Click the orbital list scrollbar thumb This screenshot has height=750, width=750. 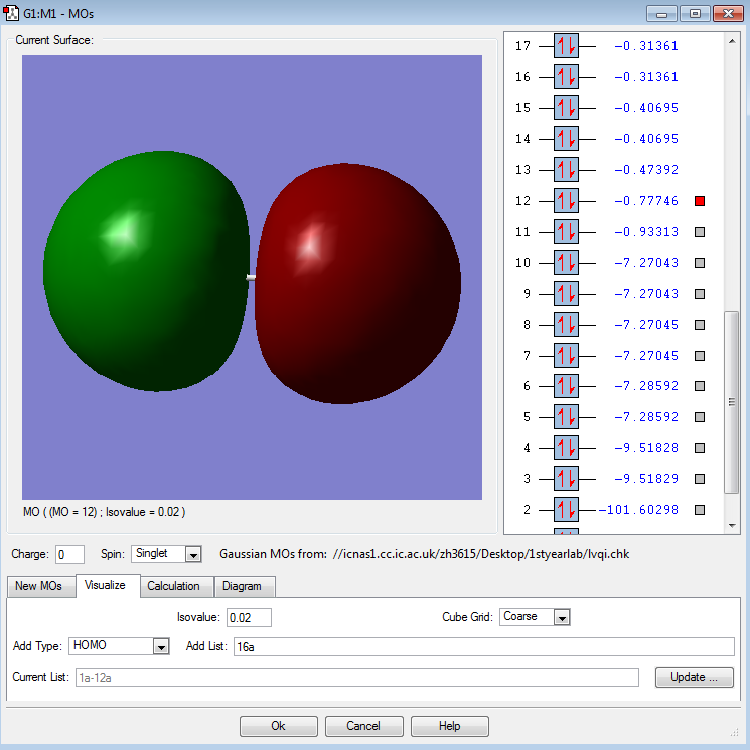[x=731, y=402]
